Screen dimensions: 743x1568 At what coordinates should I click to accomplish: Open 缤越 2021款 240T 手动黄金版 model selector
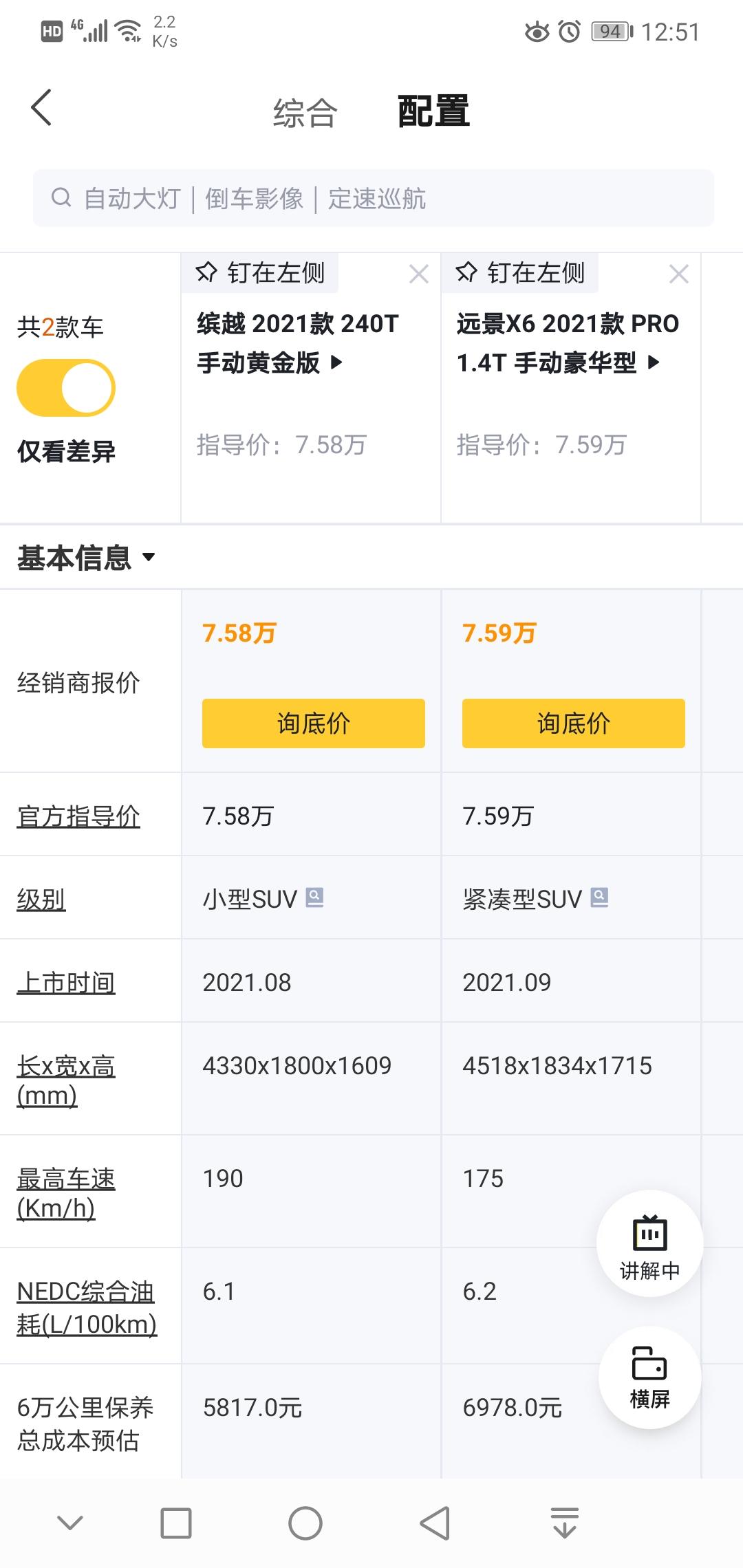[x=298, y=342]
